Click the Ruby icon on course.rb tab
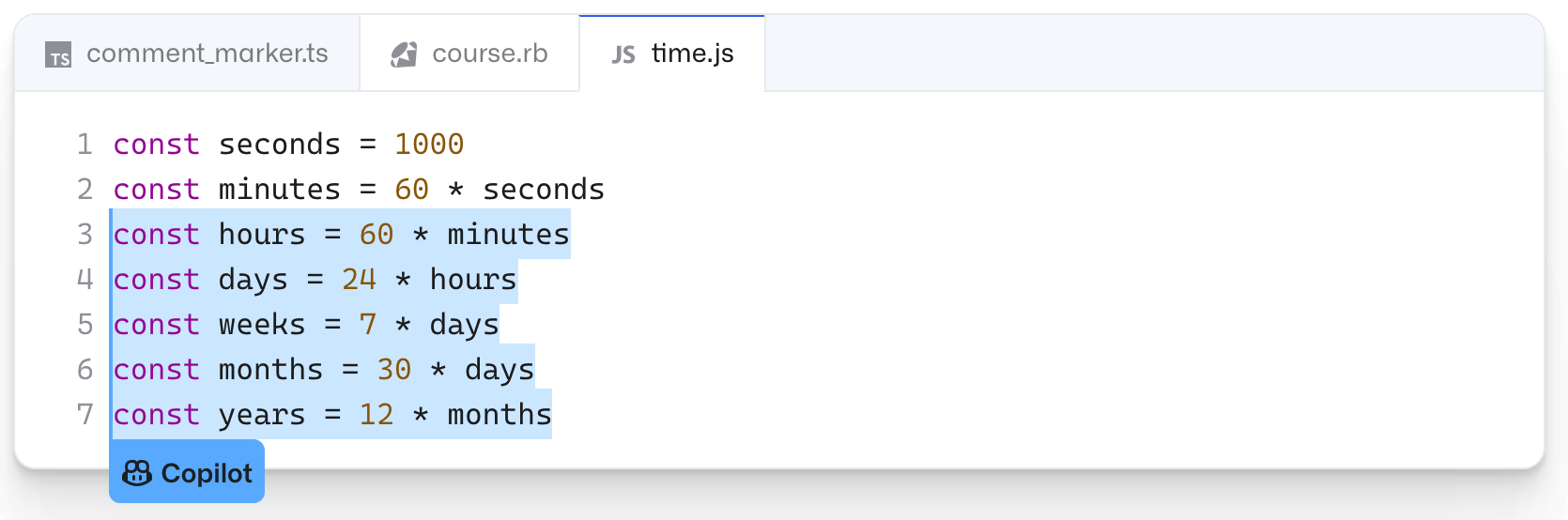This screenshot has width=1568, height=520. [x=404, y=54]
